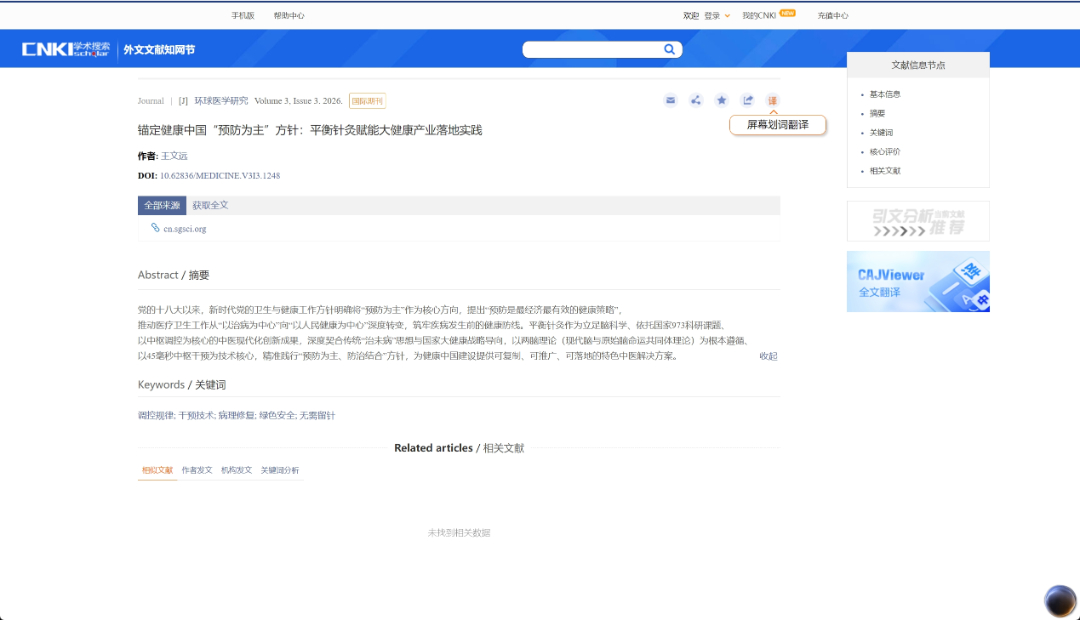The width and height of the screenshot is (1080, 620).
Task: Open 充值中心 link
Action: click(x=833, y=16)
